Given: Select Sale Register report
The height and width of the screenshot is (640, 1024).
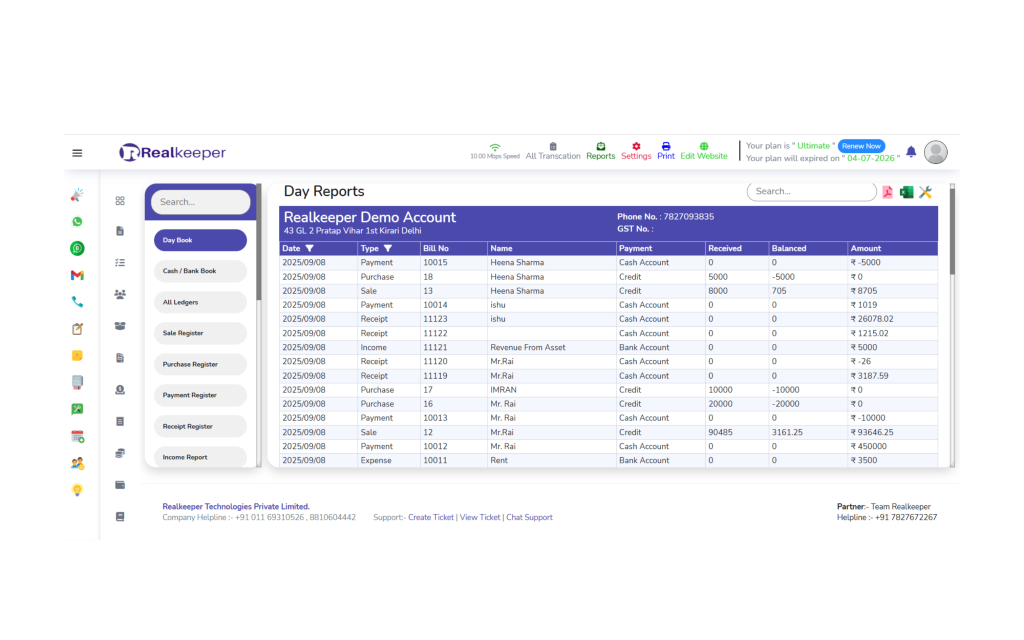Looking at the screenshot, I should pos(200,333).
